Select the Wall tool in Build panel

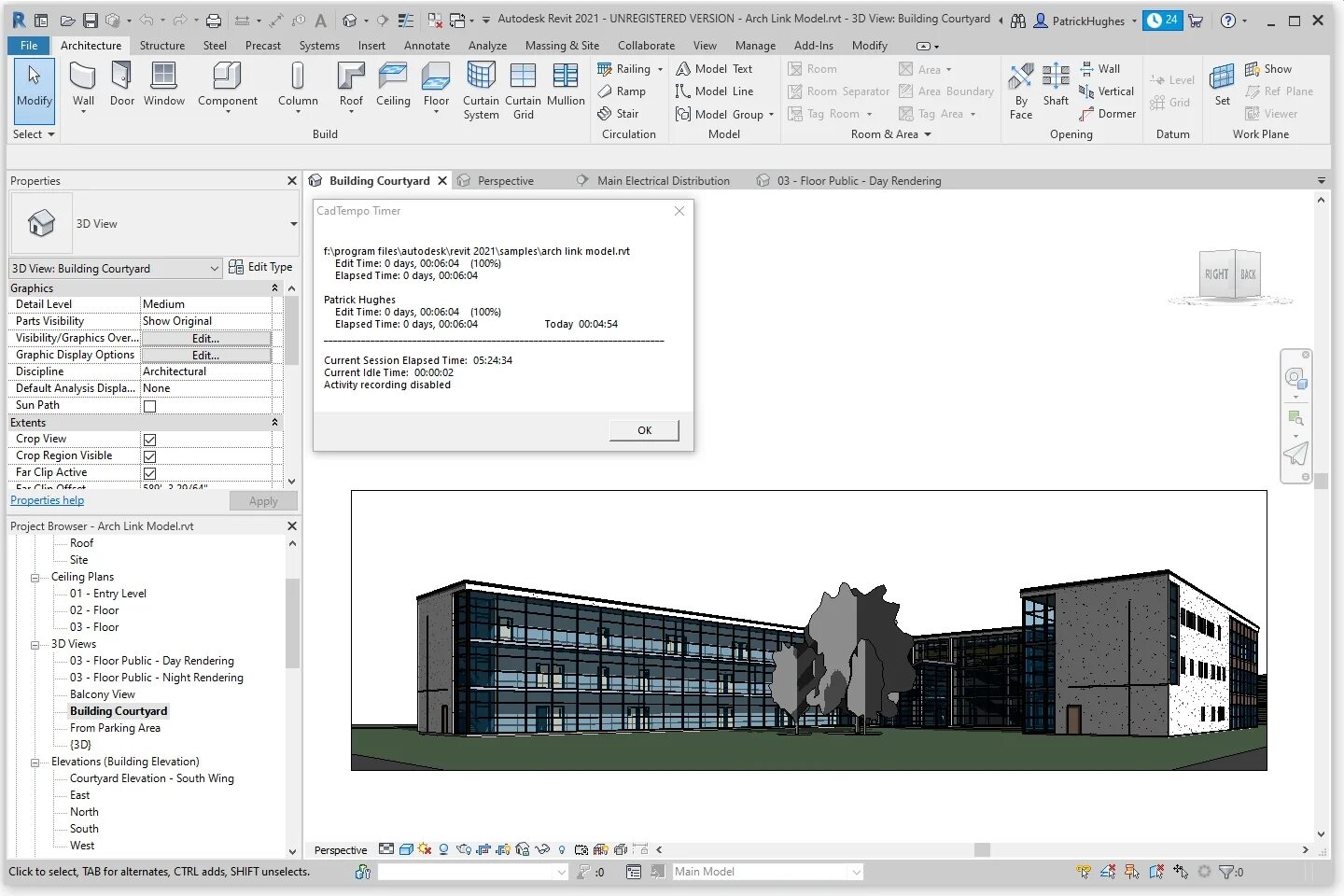[83, 86]
